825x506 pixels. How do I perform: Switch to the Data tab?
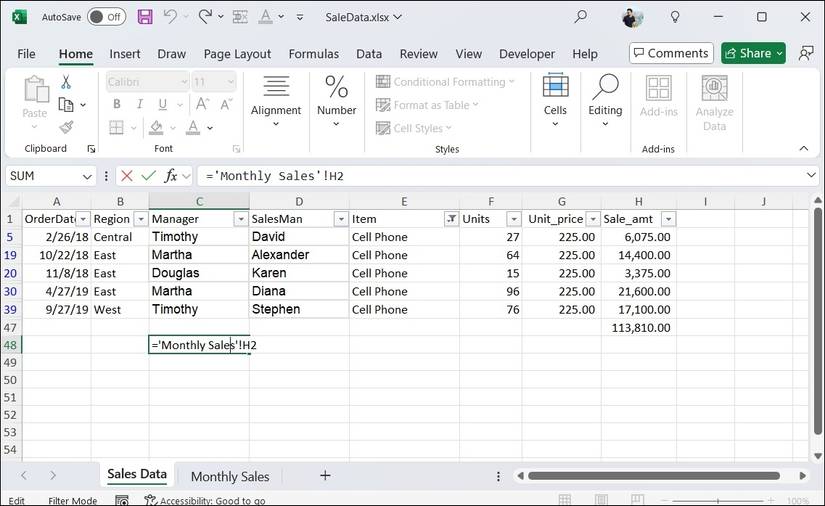click(x=369, y=54)
